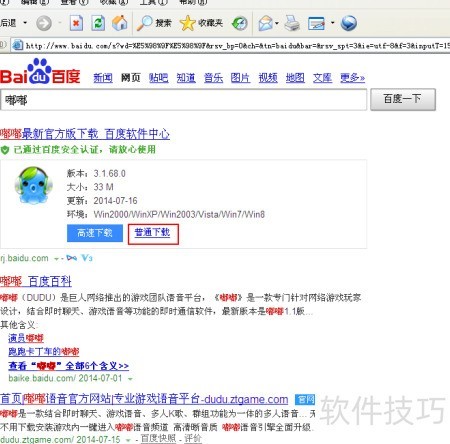This screenshot has height=444, width=450.
Task: Open Mail button dropdown arrow
Action: point(277,23)
